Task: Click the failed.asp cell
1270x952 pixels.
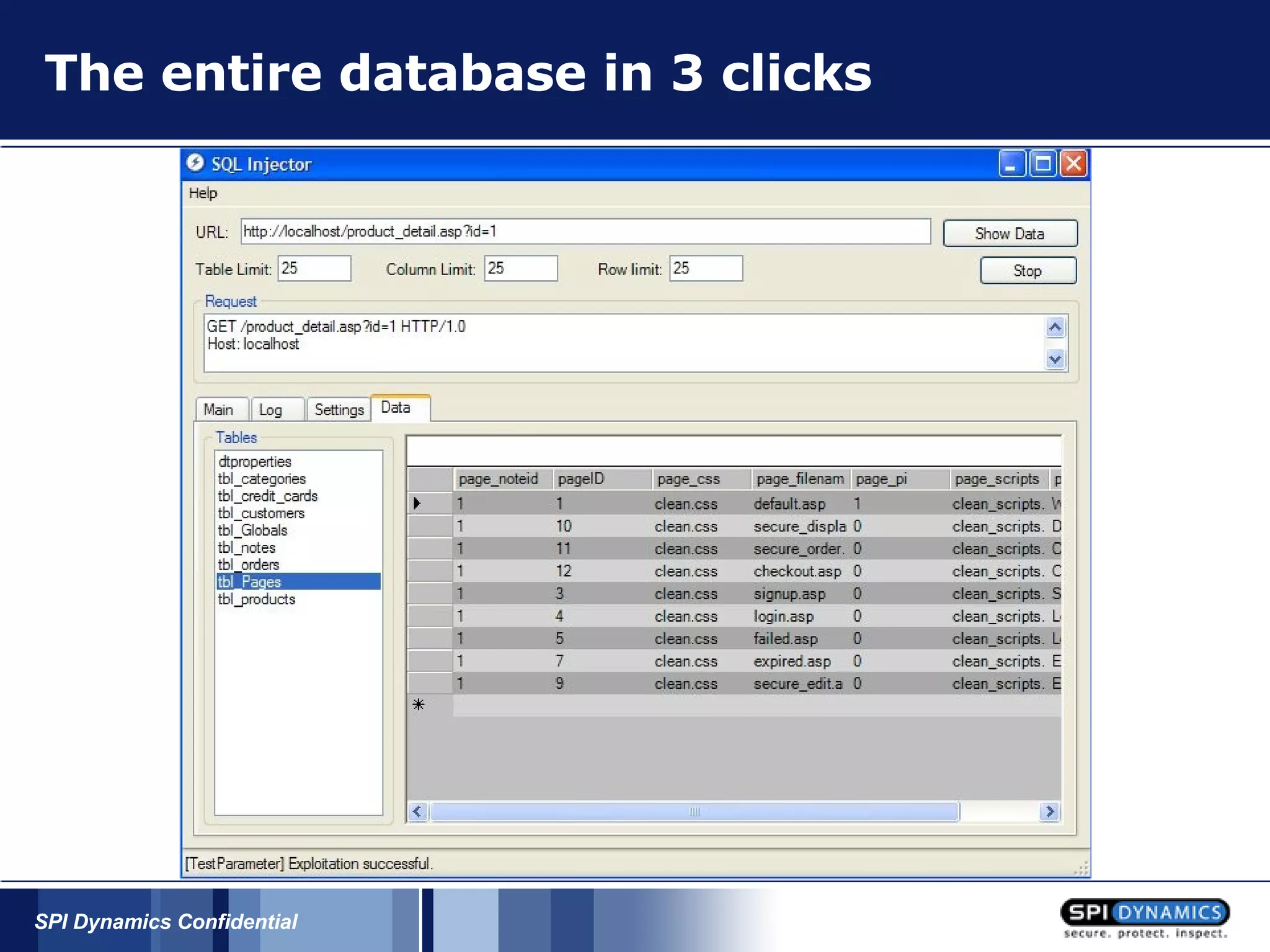Action: pyautogui.click(x=801, y=638)
